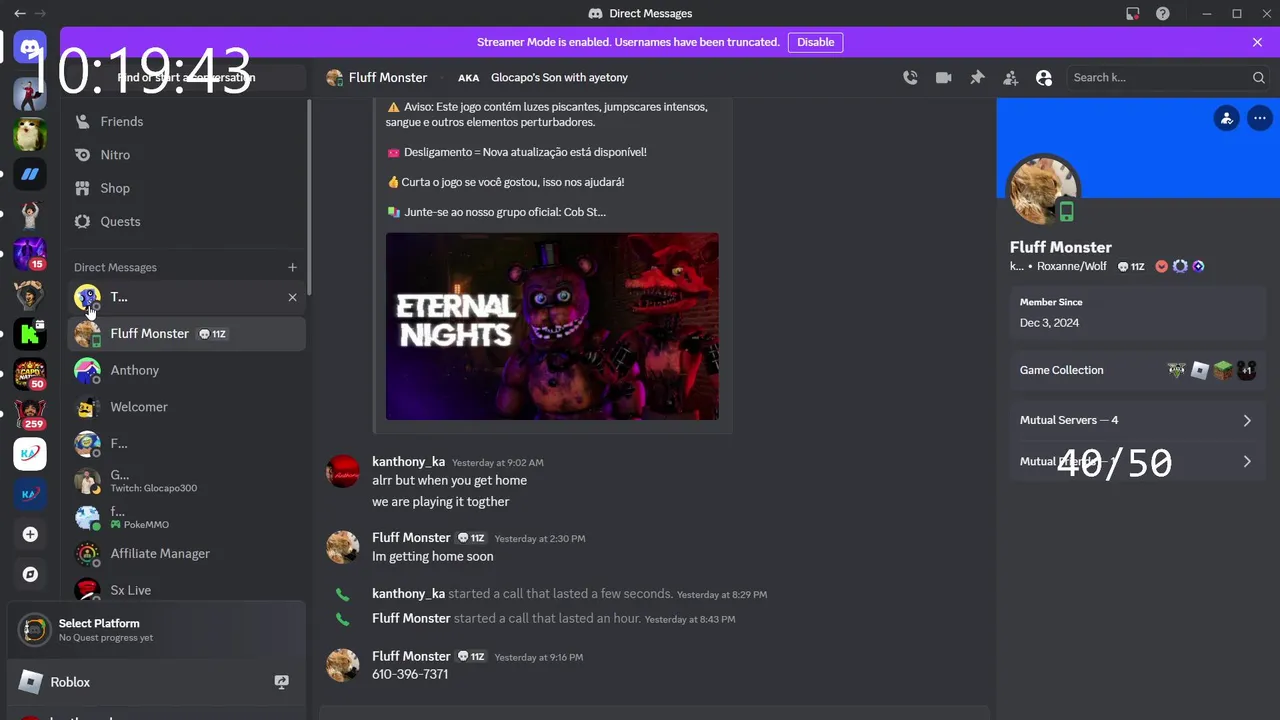
Task: Click Fluff Monster avatar on 2:30 PM message
Action: pyautogui.click(x=343, y=547)
